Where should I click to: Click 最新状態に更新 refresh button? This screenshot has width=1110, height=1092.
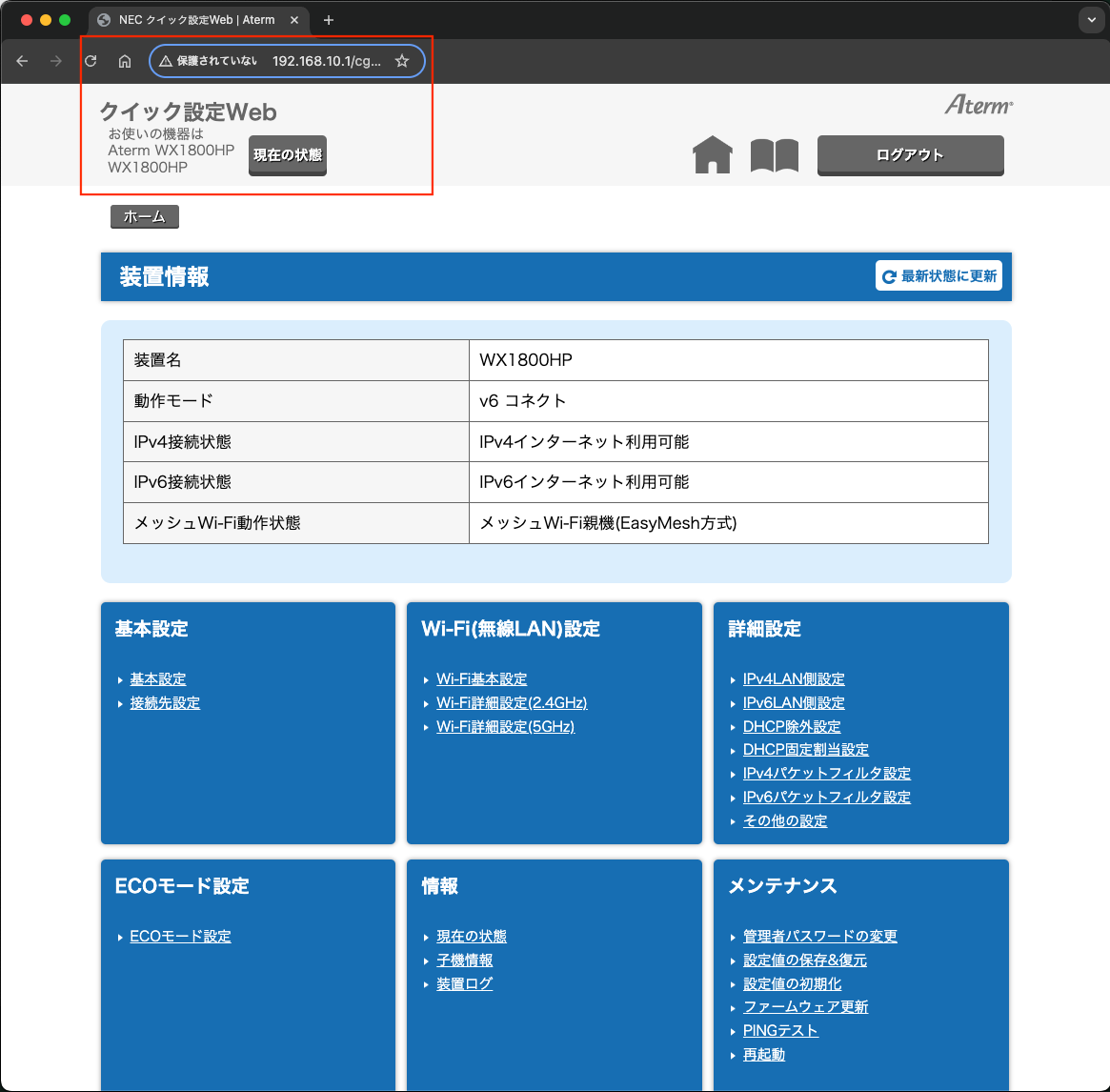point(938,275)
